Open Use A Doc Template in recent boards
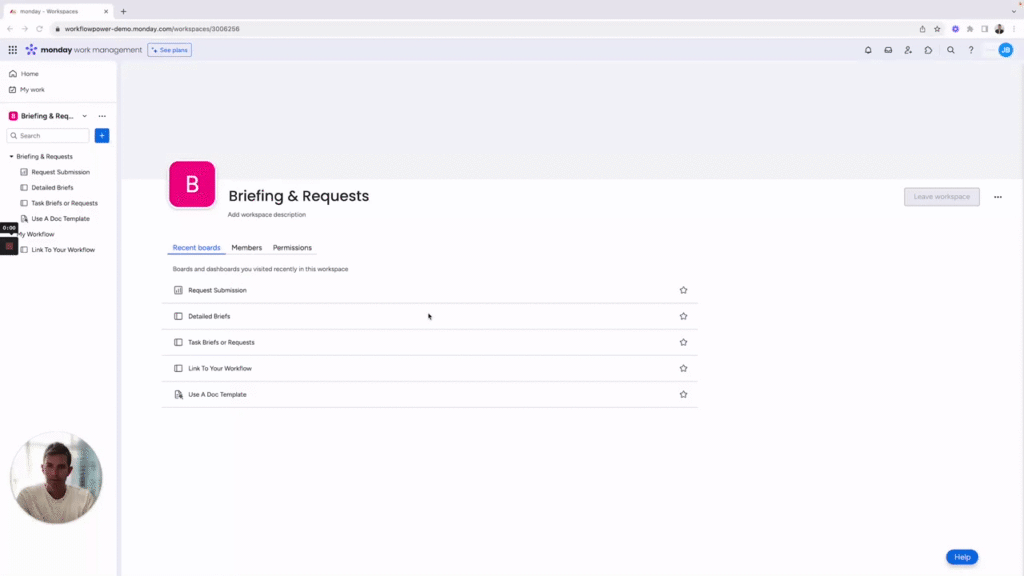The image size is (1024, 576). 217,394
